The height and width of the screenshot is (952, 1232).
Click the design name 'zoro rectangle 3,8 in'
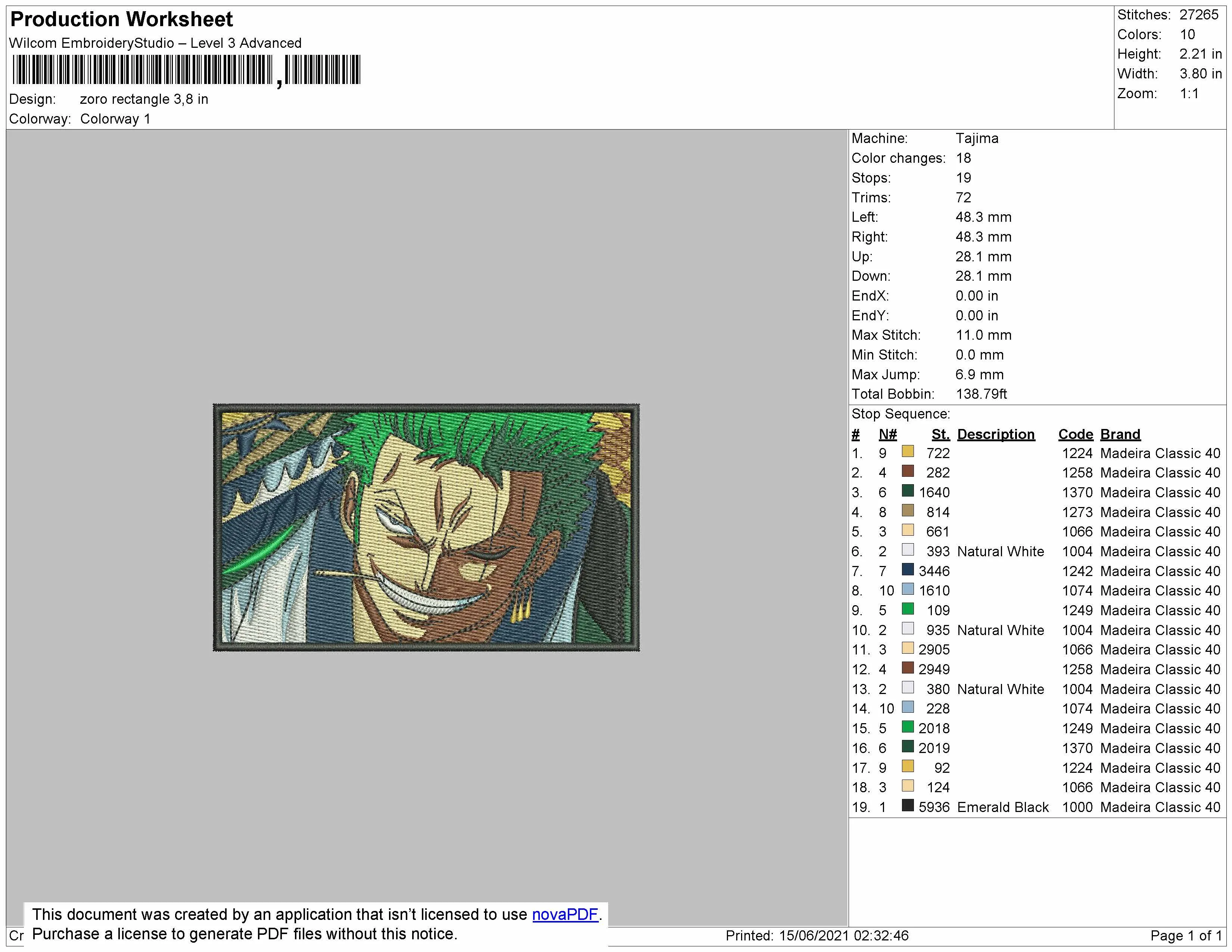tap(144, 99)
